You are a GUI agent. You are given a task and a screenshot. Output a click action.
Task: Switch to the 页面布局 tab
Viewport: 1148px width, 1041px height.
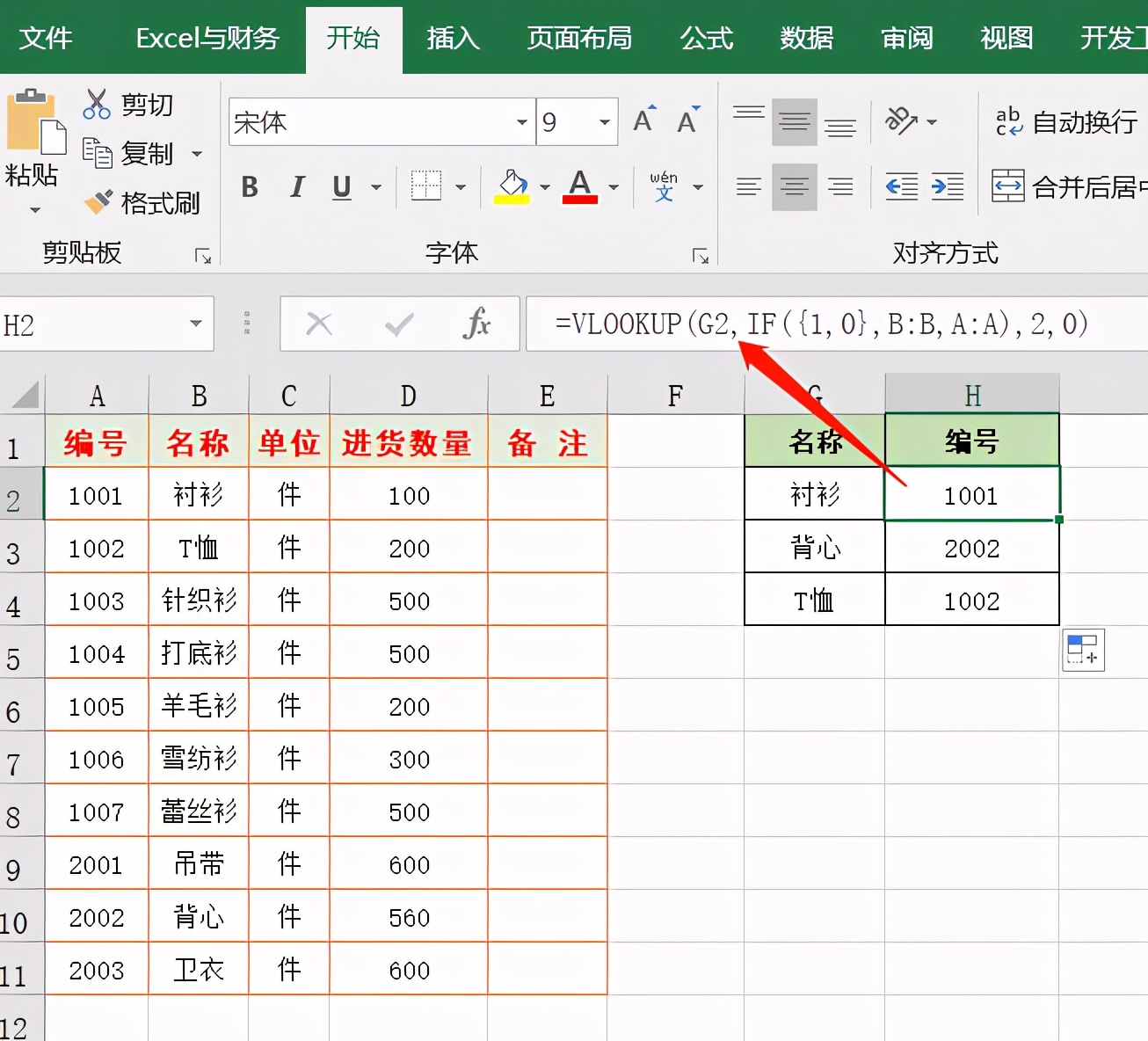[x=580, y=38]
